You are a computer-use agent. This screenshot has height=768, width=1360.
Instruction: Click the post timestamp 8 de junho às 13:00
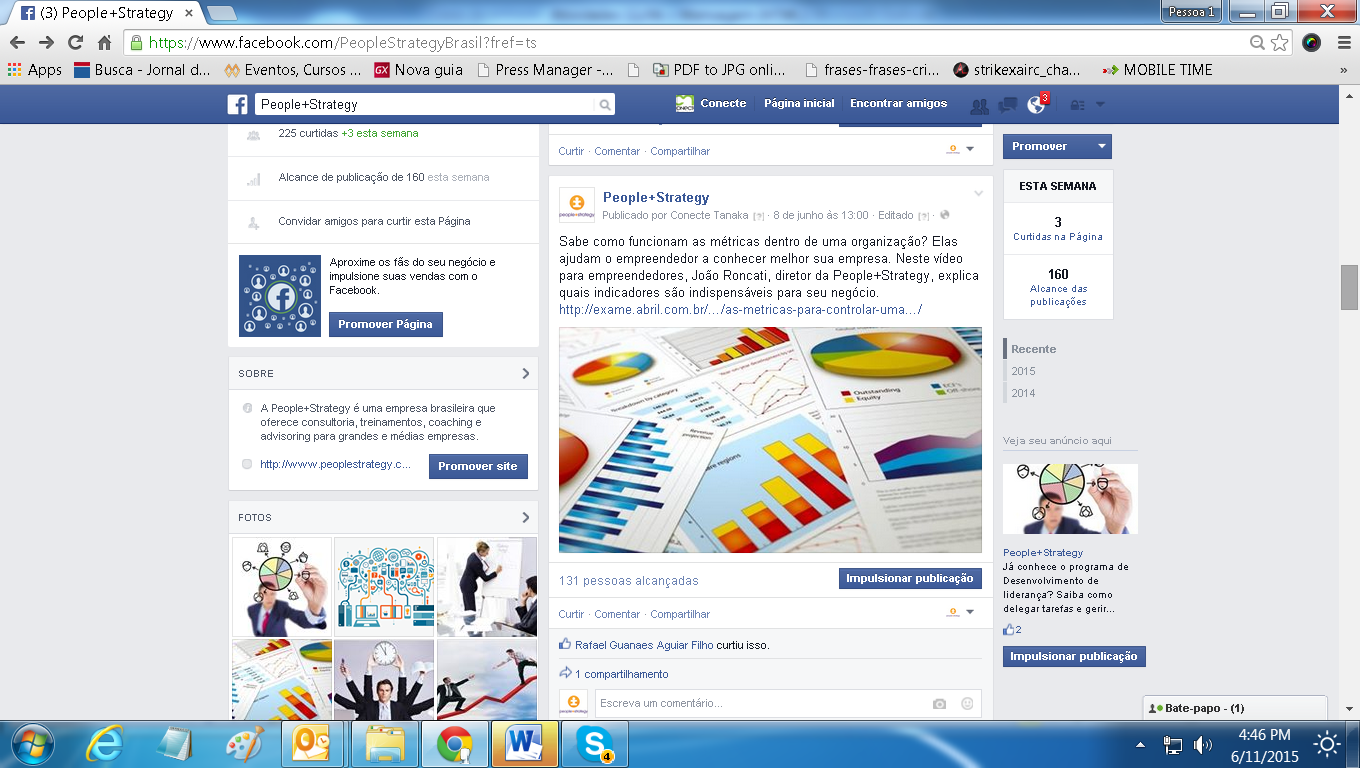coord(821,215)
